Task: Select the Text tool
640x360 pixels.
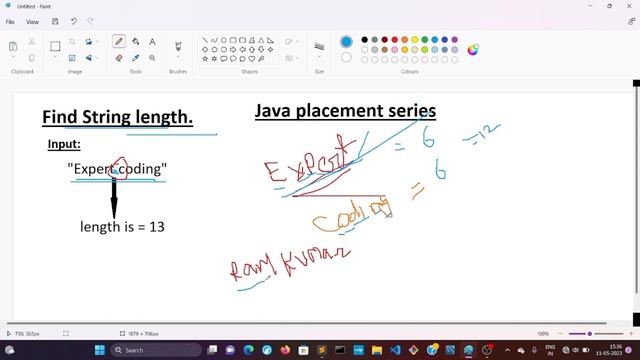Action: (152, 42)
